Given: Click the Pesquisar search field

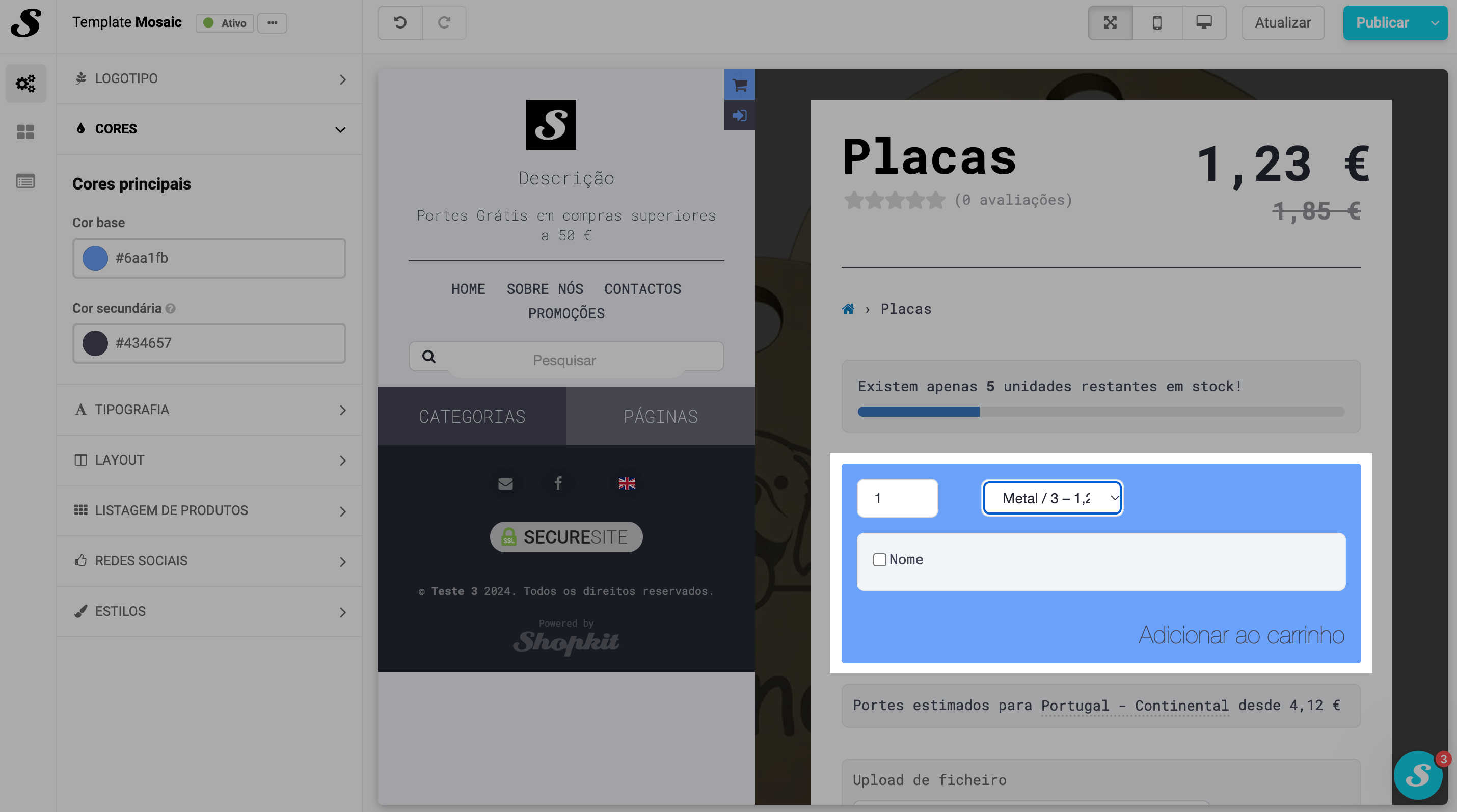Looking at the screenshot, I should pyautogui.click(x=565, y=360).
